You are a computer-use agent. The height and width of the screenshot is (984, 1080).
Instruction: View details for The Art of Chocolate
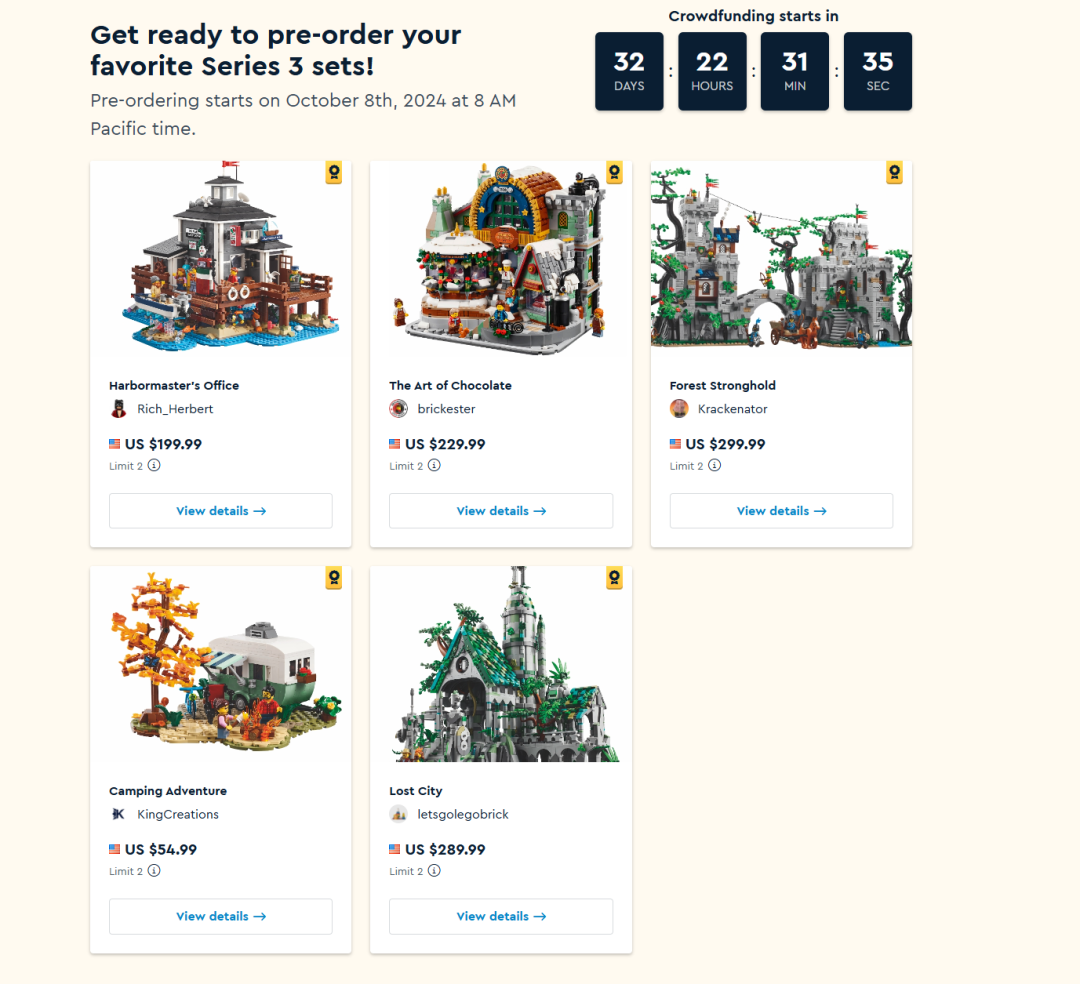tap(501, 511)
